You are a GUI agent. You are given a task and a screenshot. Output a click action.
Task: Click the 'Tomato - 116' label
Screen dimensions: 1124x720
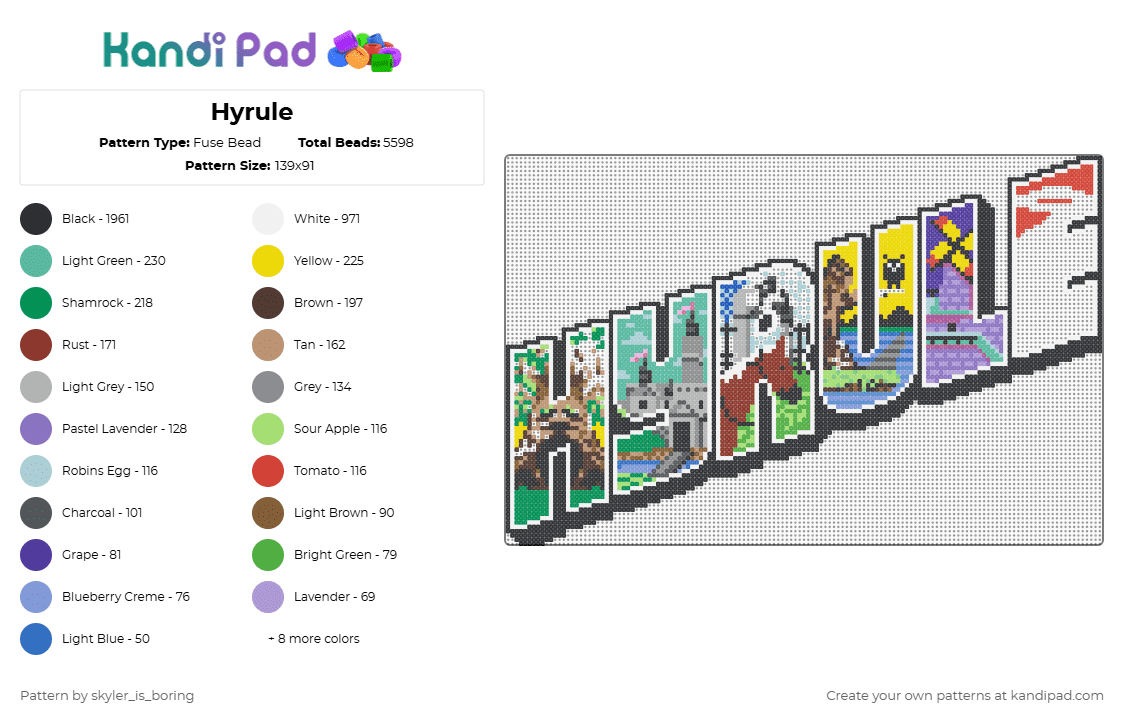tap(330, 471)
